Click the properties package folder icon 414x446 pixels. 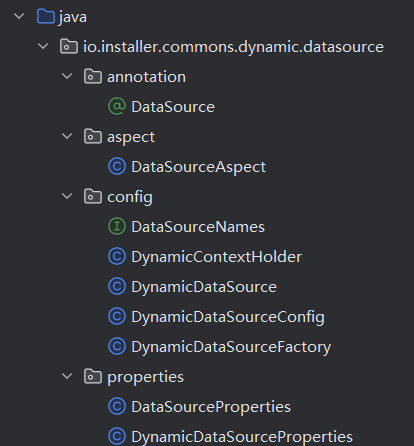pyautogui.click(x=93, y=376)
